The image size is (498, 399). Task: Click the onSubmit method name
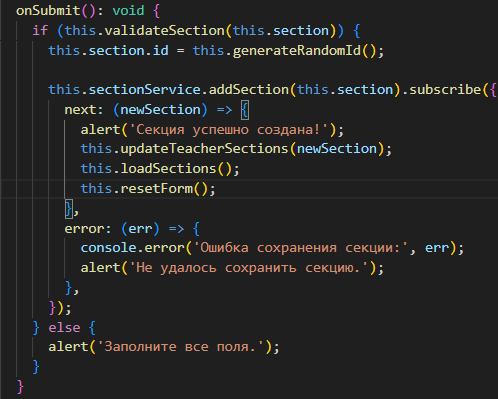point(48,11)
